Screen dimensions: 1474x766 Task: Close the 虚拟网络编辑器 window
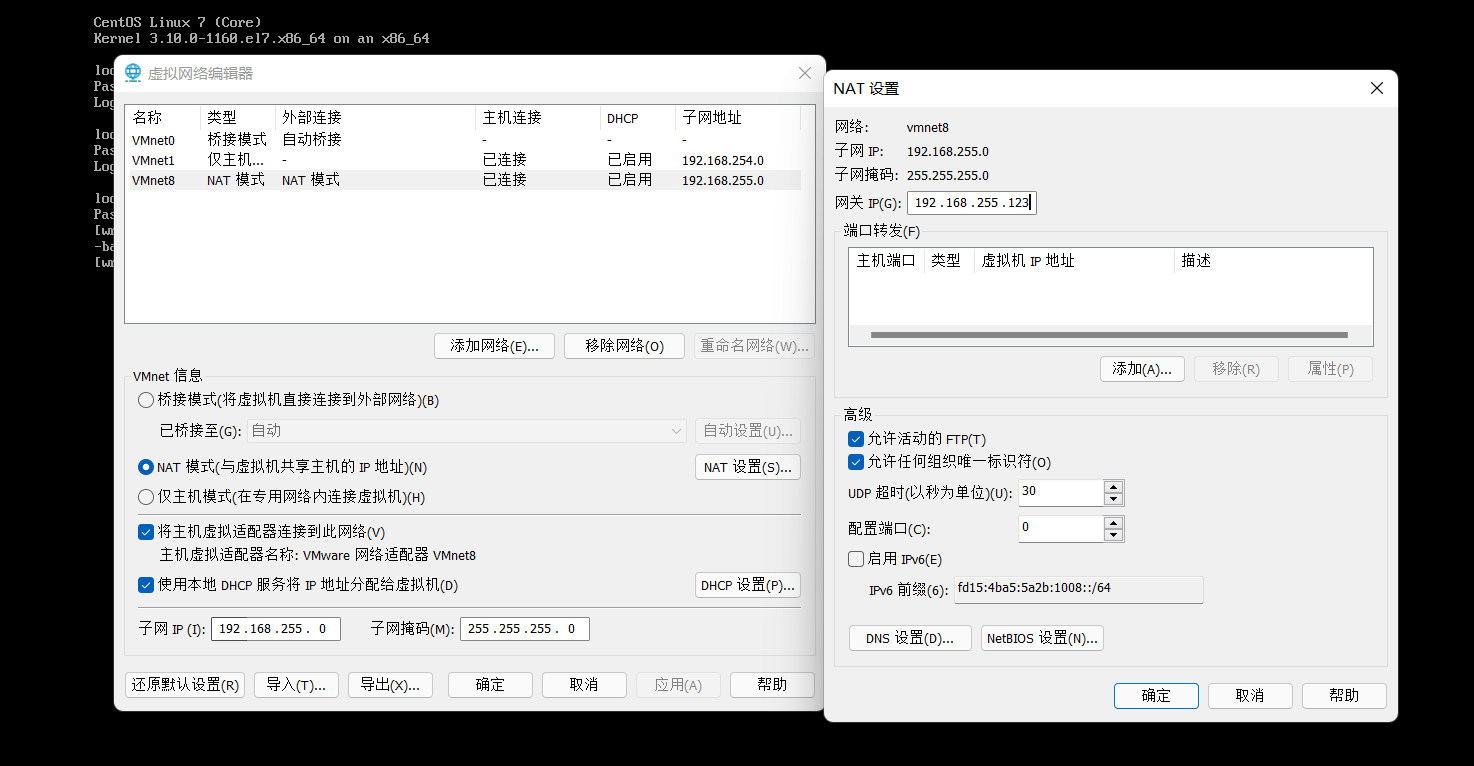805,73
